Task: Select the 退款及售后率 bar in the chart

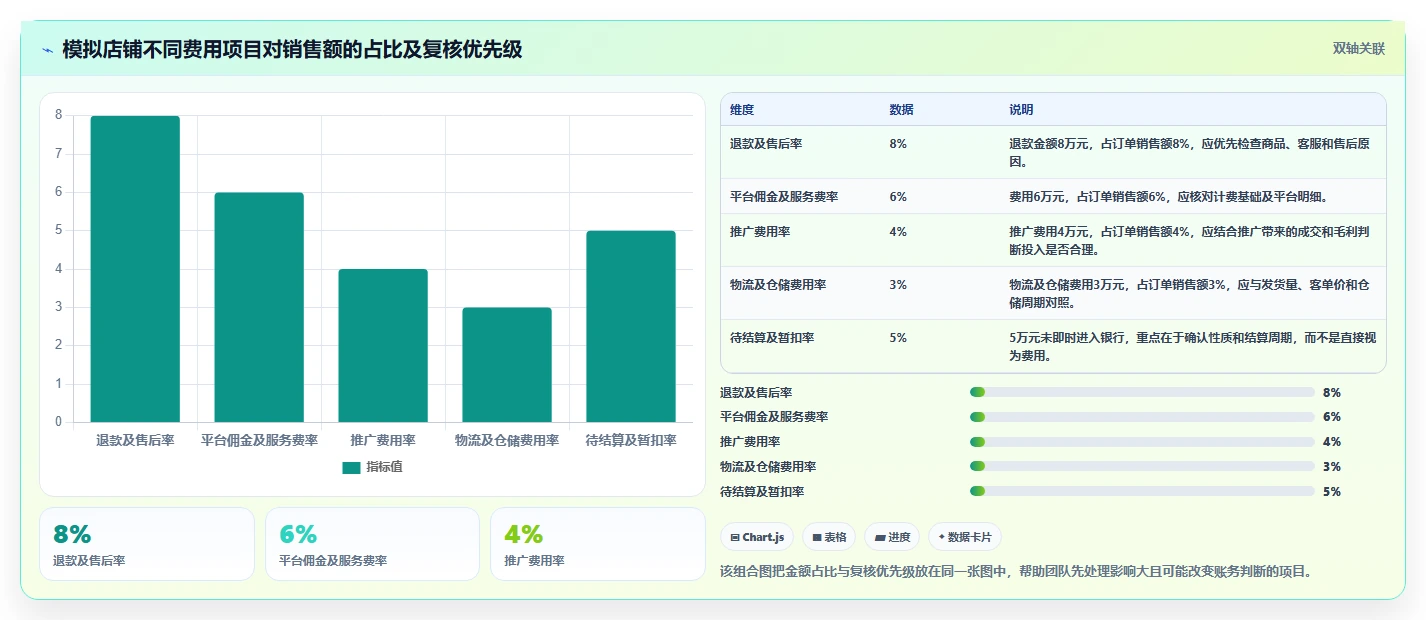Action: (135, 269)
